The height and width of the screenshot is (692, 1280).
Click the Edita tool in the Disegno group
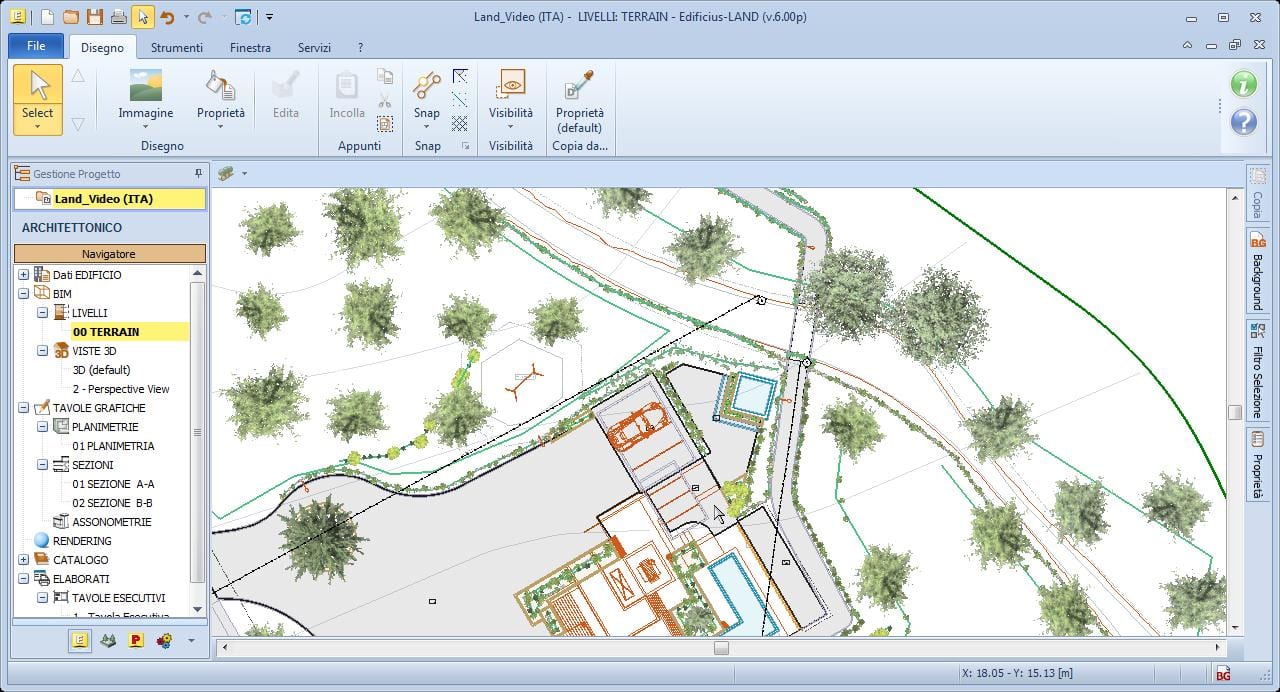(285, 95)
